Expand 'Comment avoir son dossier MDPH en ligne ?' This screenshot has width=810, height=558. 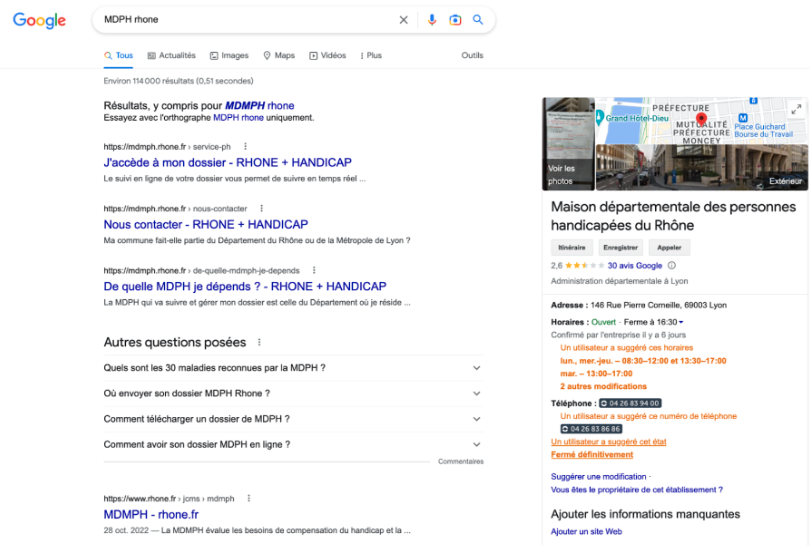pyautogui.click(x=293, y=444)
